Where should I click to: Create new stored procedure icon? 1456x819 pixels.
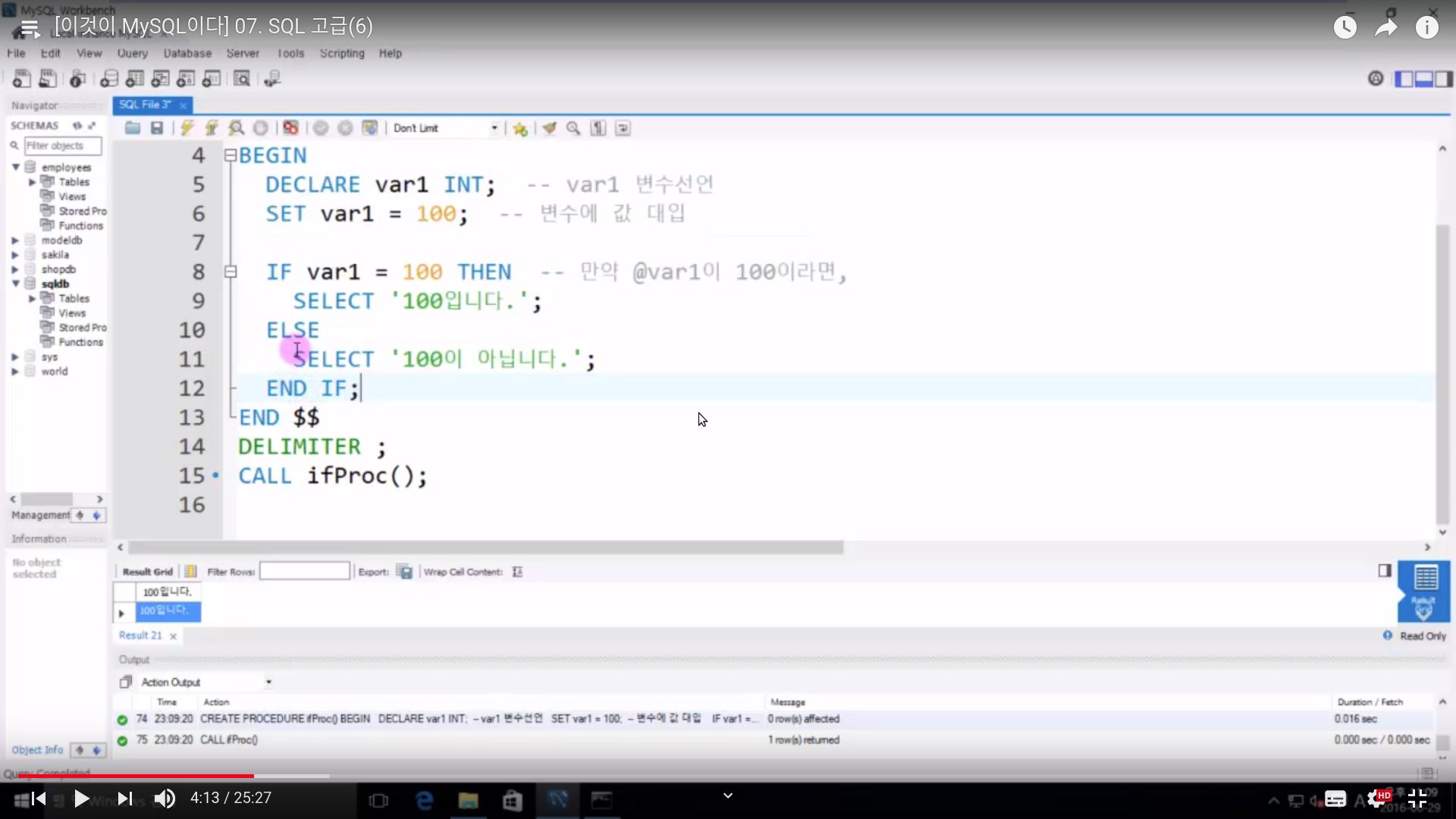[186, 78]
